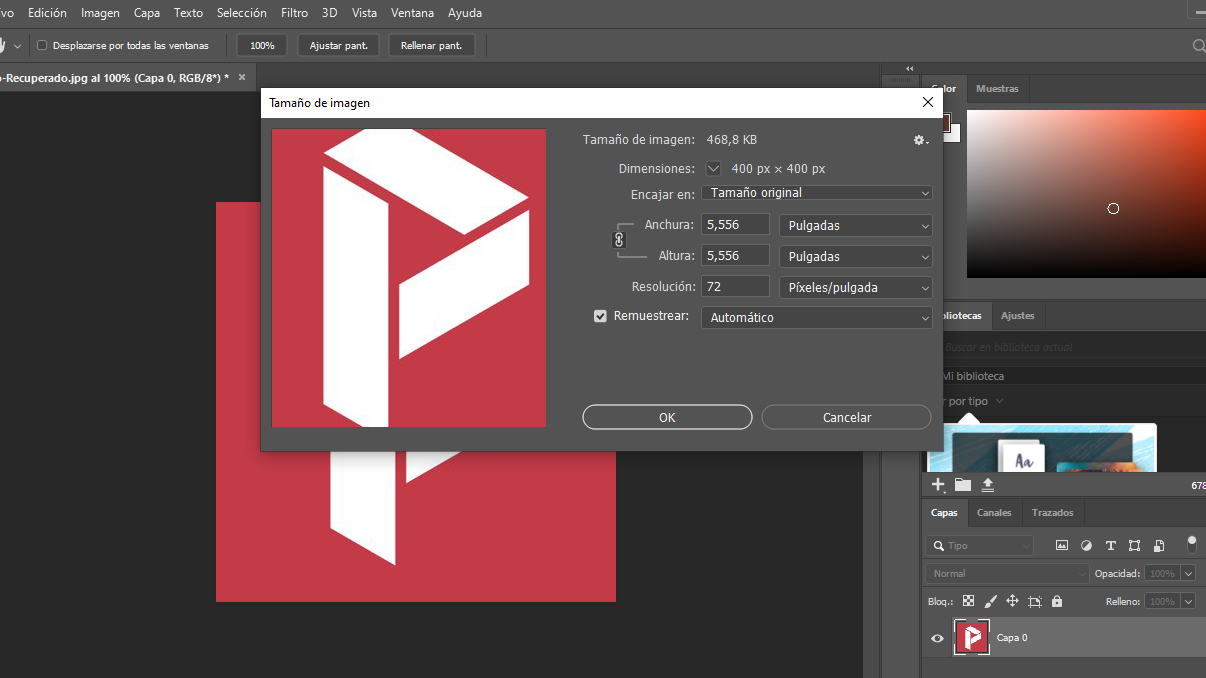Click the Anchura value field 5,556
1206x678 pixels.
736,225
